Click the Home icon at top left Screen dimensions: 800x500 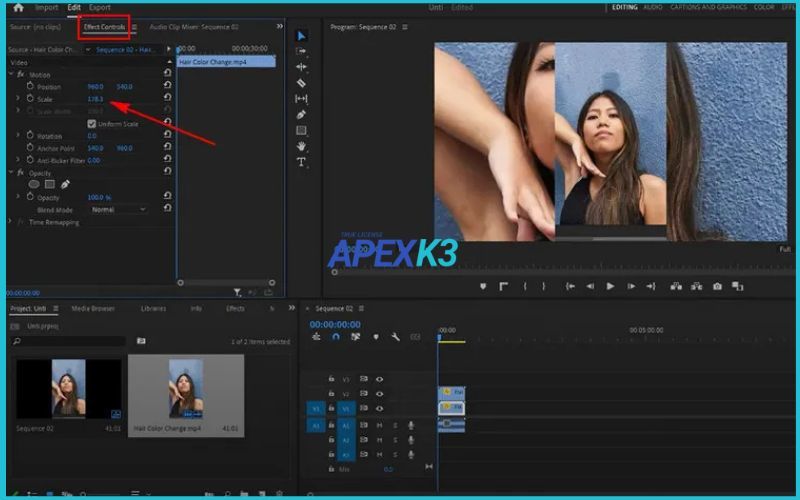[x=17, y=8]
